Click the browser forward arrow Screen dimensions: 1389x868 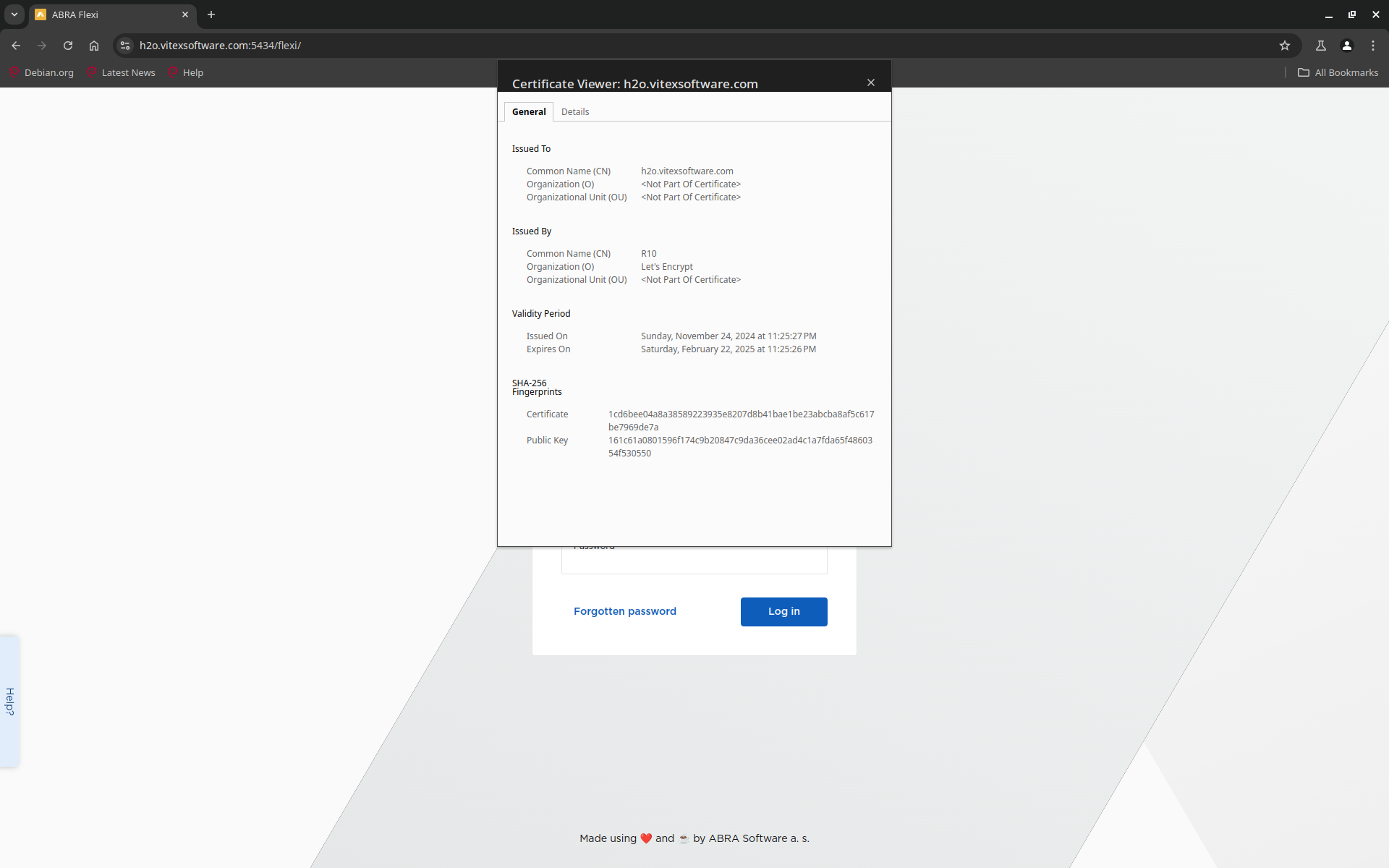[x=42, y=46]
